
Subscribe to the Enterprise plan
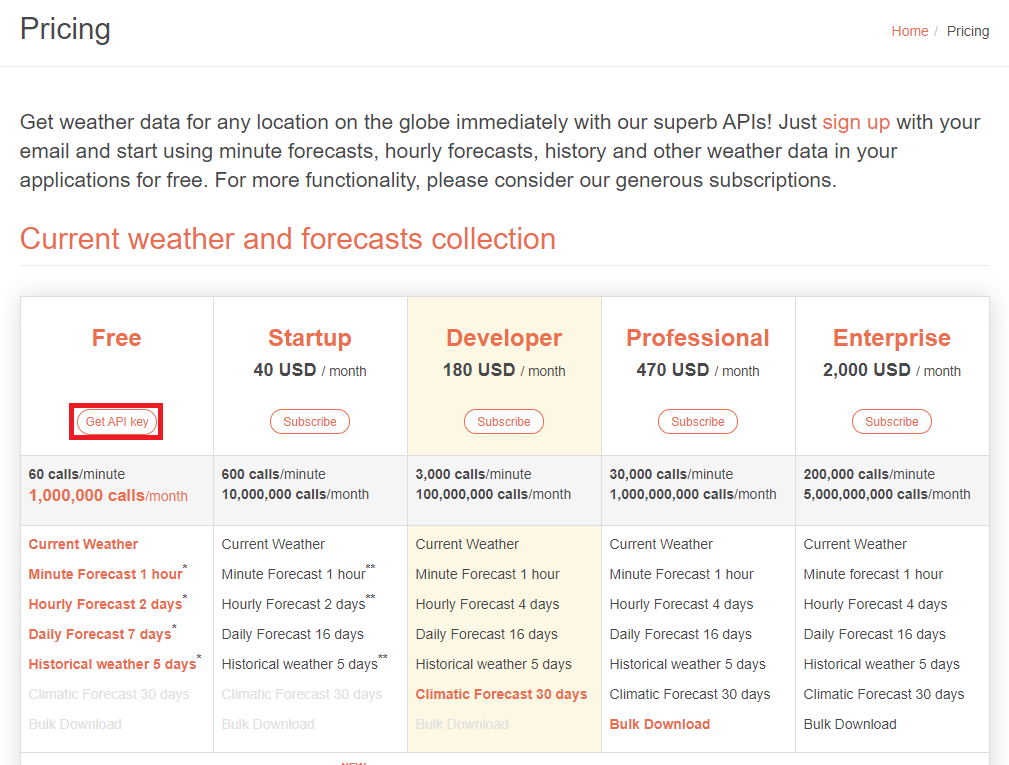coord(891,421)
